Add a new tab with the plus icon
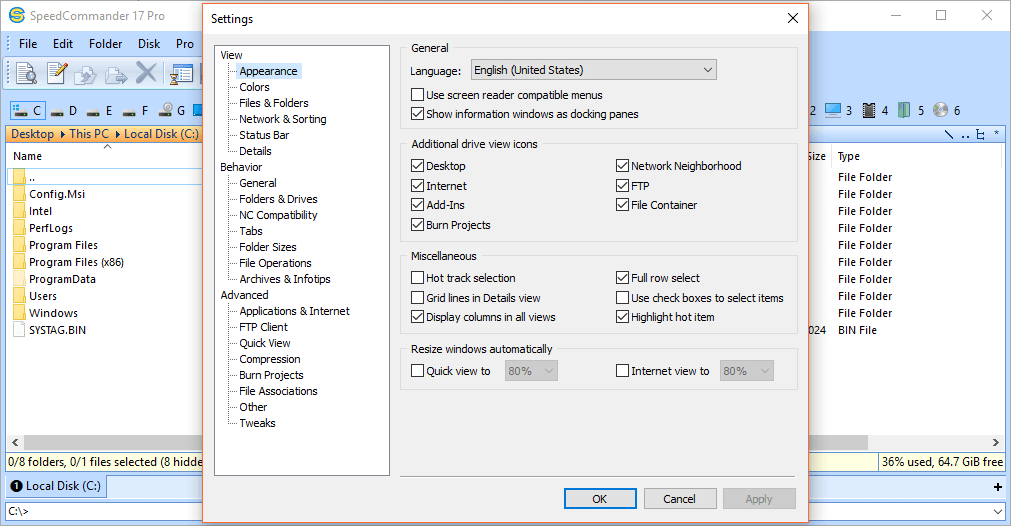The image size is (1011, 526). (997, 487)
